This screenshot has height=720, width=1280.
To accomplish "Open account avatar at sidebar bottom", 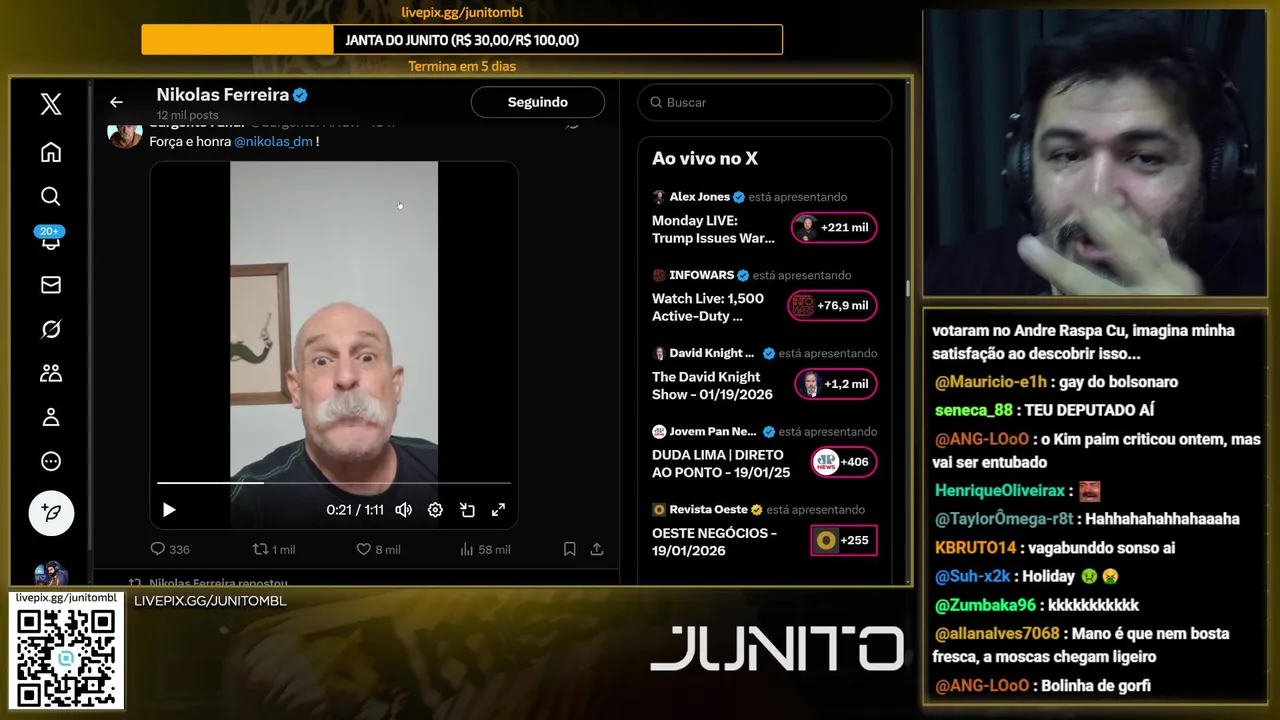I will [x=50, y=575].
